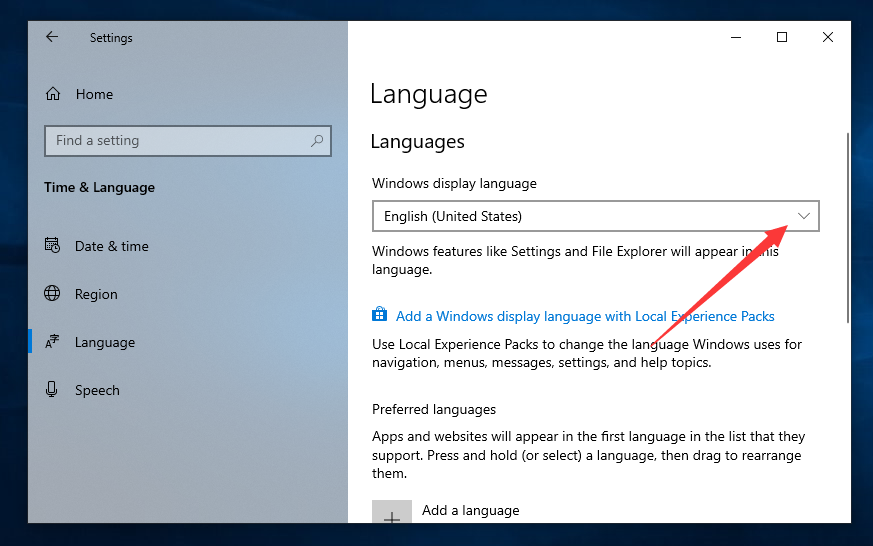Click the Preferred languages heading
This screenshot has height=546, width=873.
point(434,409)
